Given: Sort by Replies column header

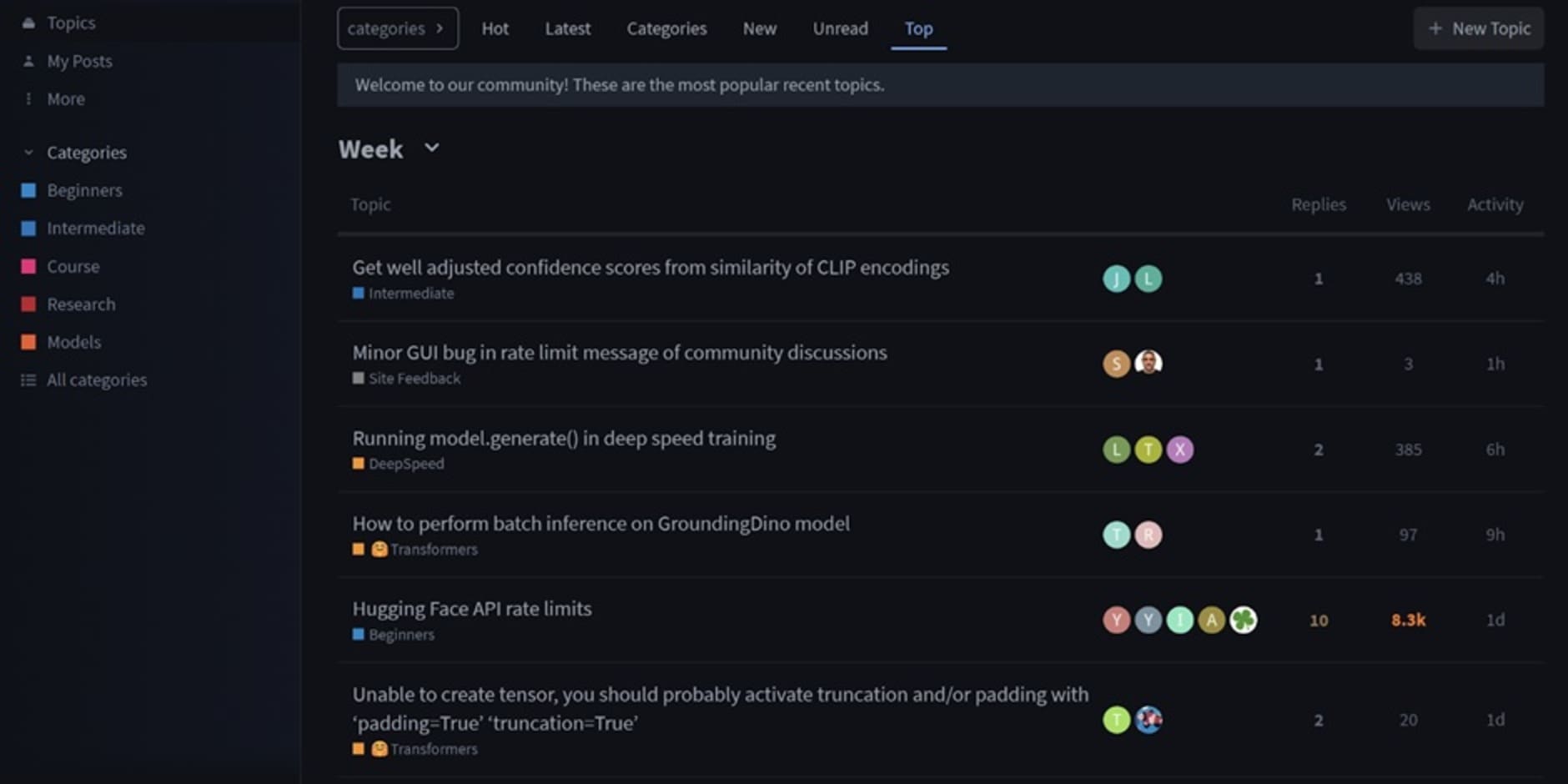Looking at the screenshot, I should 1318,204.
